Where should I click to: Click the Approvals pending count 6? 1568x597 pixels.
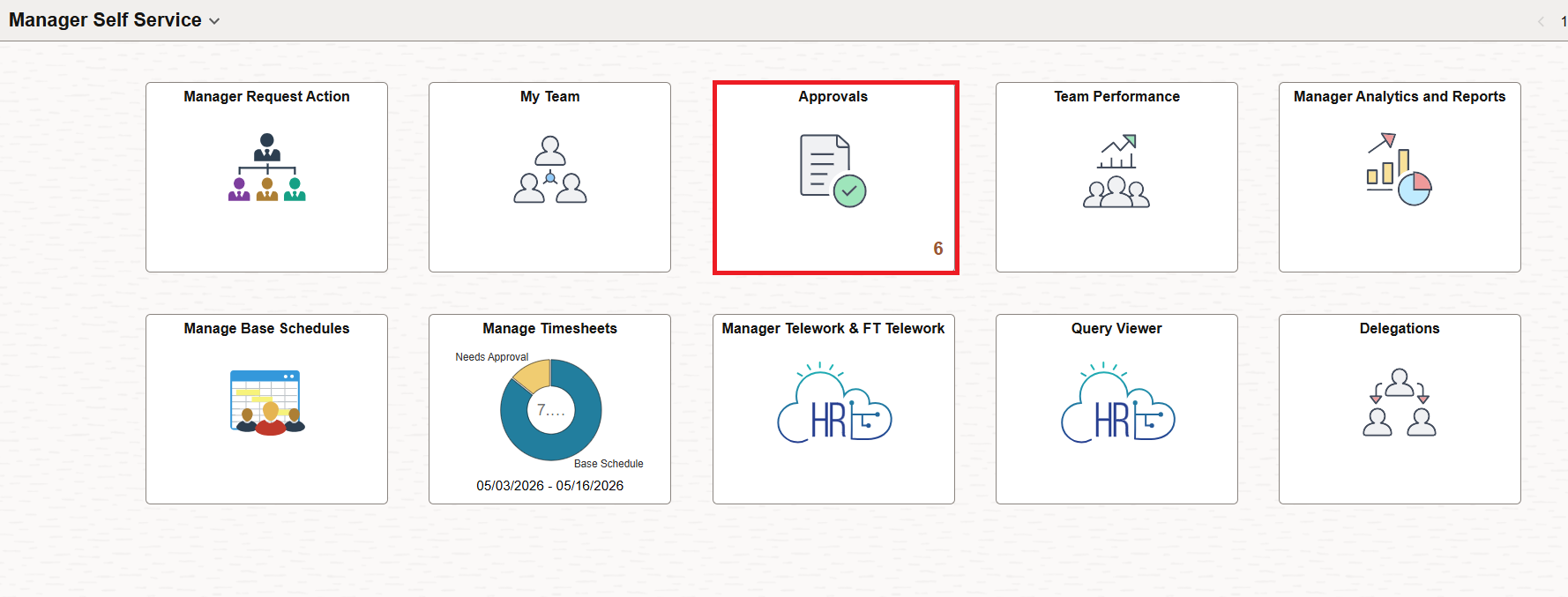(x=938, y=249)
